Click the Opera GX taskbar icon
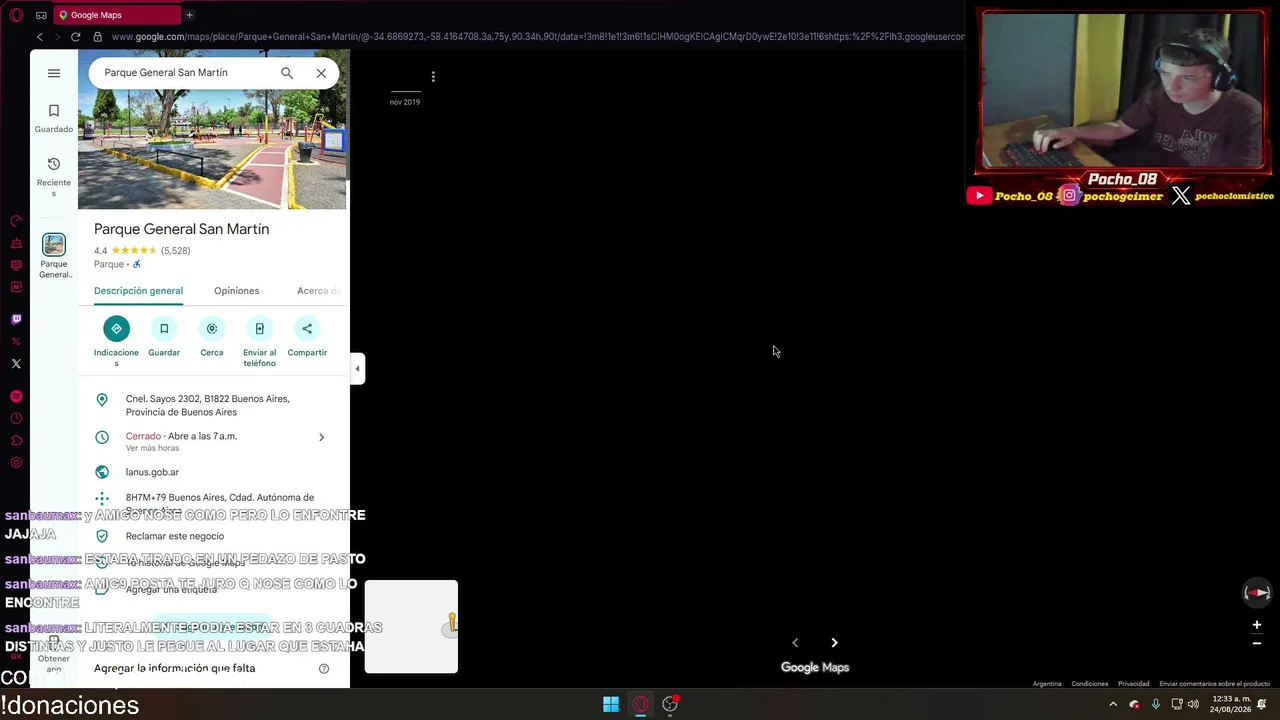Image resolution: width=1280 pixels, height=720 pixels. click(641, 704)
